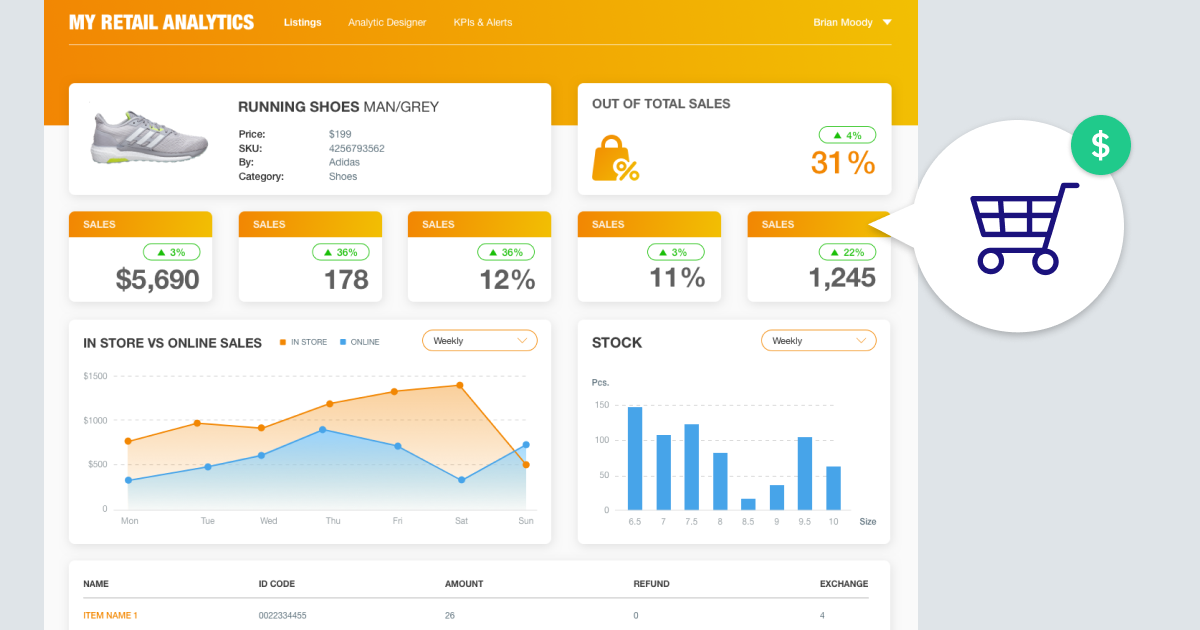The width and height of the screenshot is (1200, 630).
Task: Click the MY RETAIL ANALYTICS logo
Action: pyautogui.click(x=161, y=21)
